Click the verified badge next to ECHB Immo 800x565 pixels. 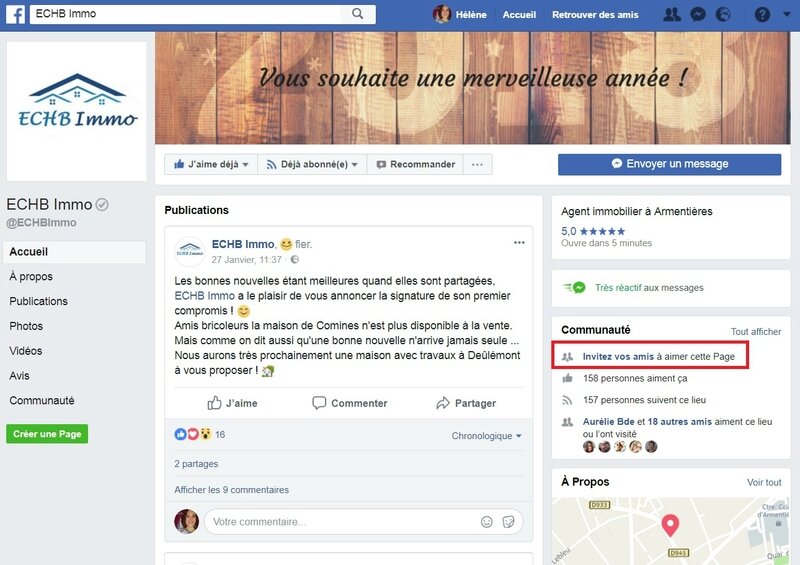click(x=102, y=205)
